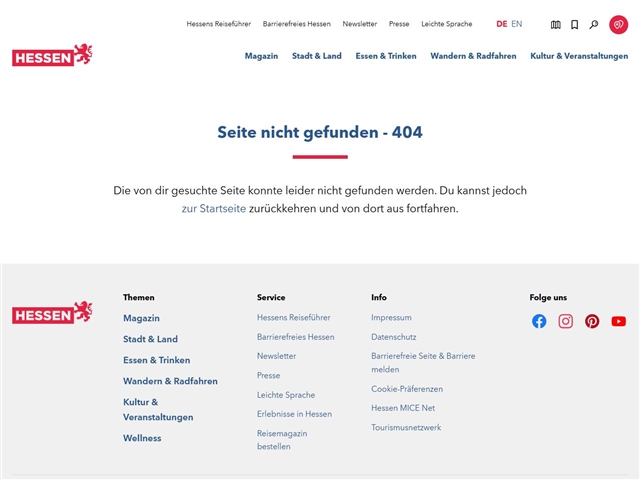Viewport: 640px width, 480px height.
Task: Open Stadt & Land navigation menu
Action: coord(316,56)
